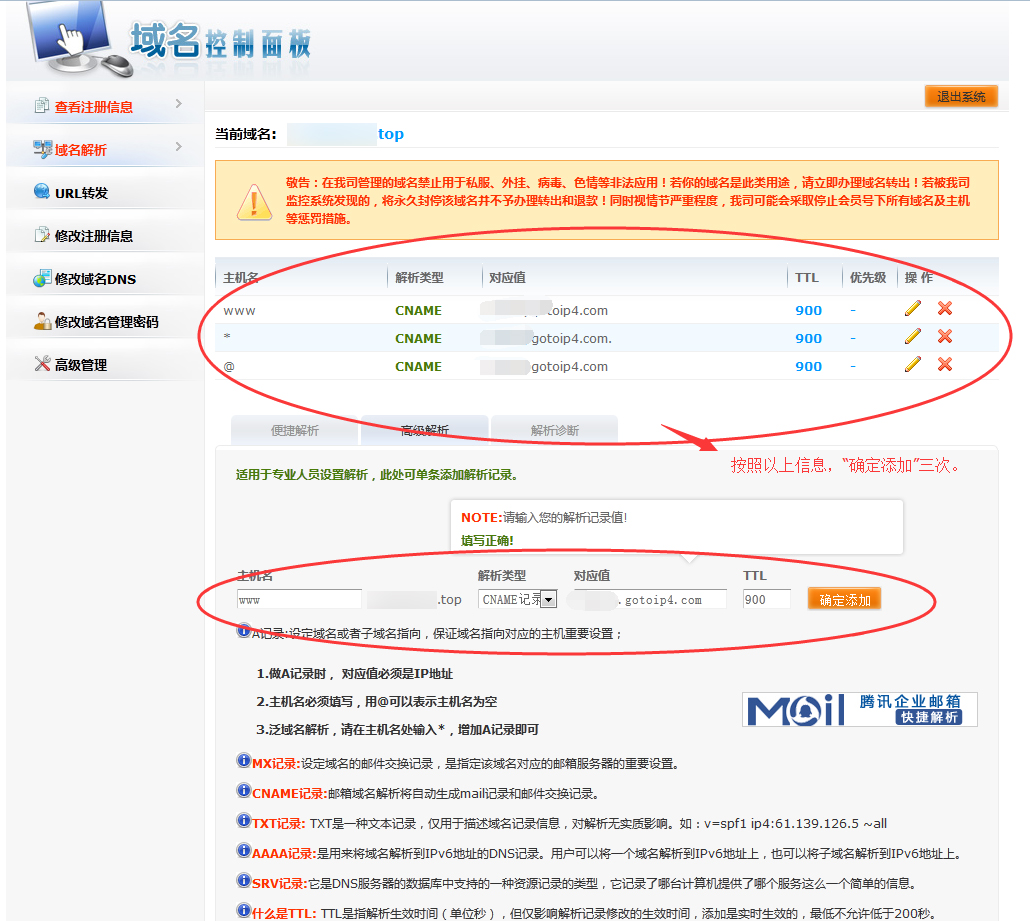The width and height of the screenshot is (1030, 921).
Task: Delete the * wildcard CNAME record
Action: click(945, 337)
